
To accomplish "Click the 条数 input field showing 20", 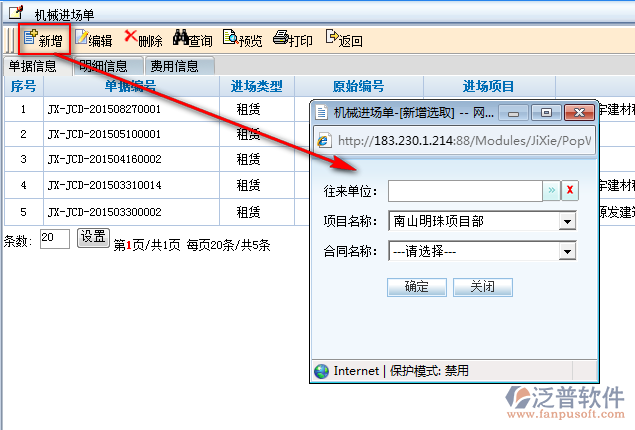I will tap(55, 238).
